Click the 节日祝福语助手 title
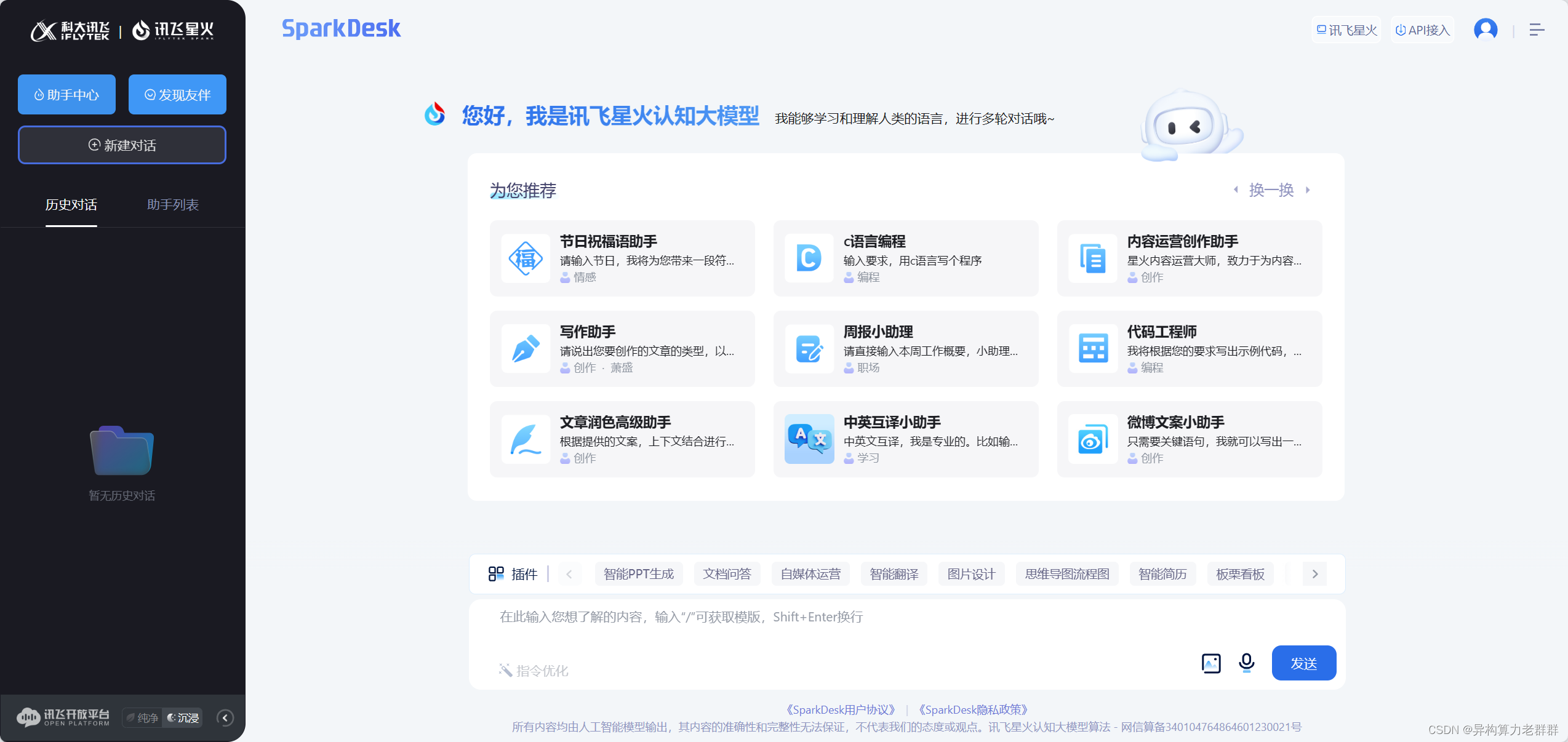The height and width of the screenshot is (742, 1568). [608, 241]
